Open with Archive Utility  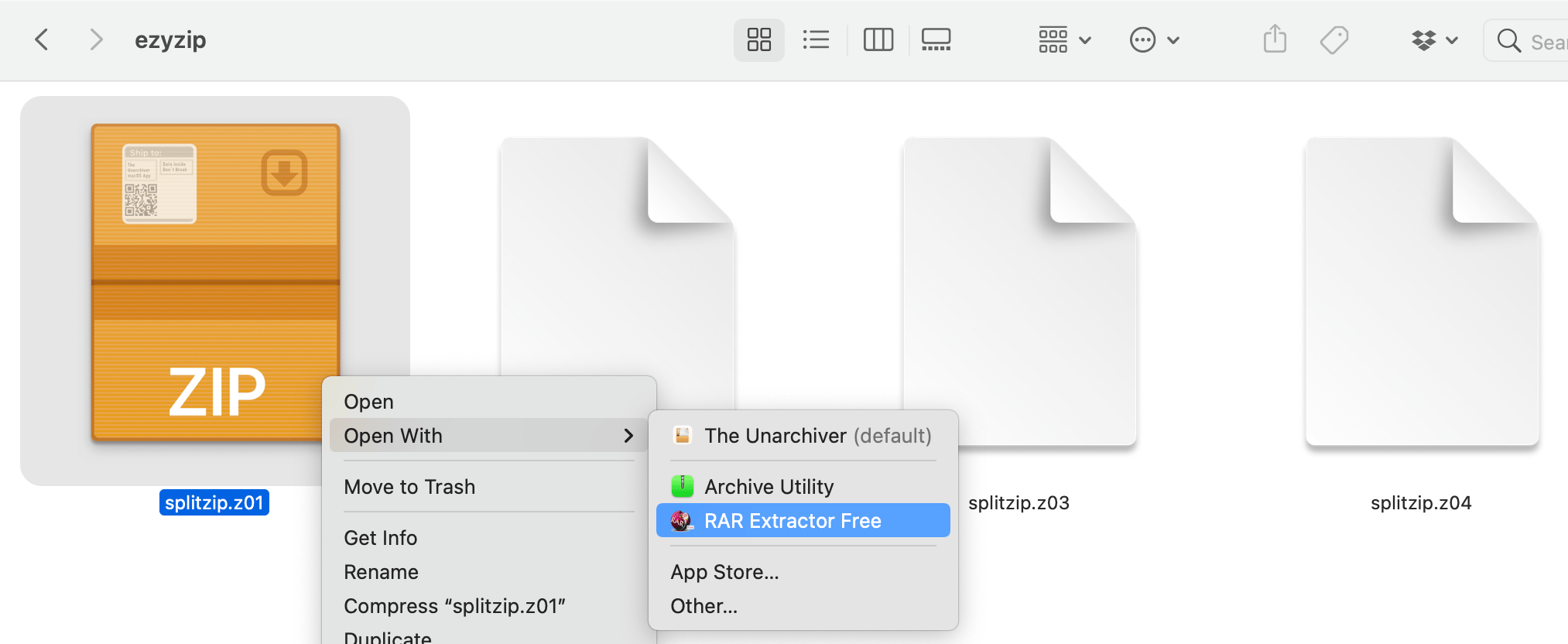coord(803,487)
